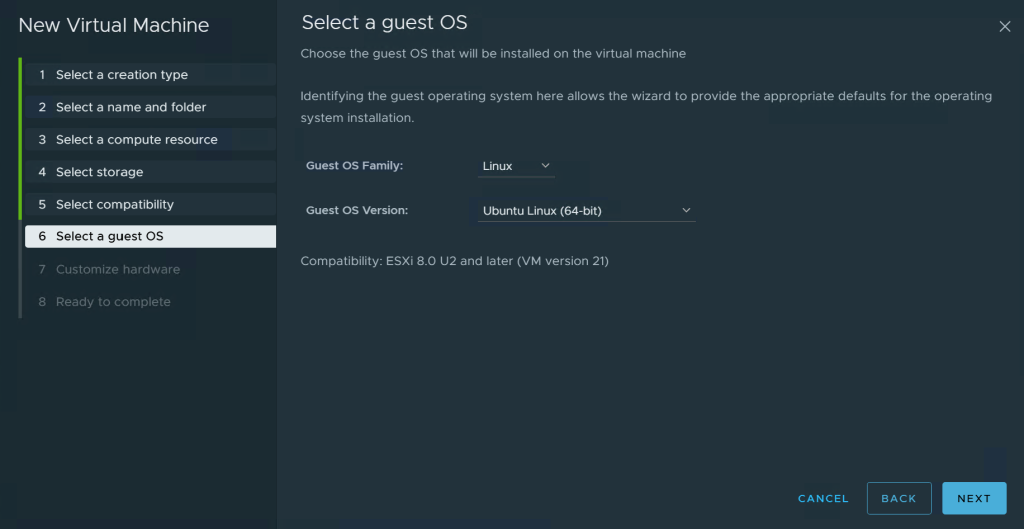1024x529 pixels.
Task: Click the Guest OS Family label
Action: pos(355,166)
